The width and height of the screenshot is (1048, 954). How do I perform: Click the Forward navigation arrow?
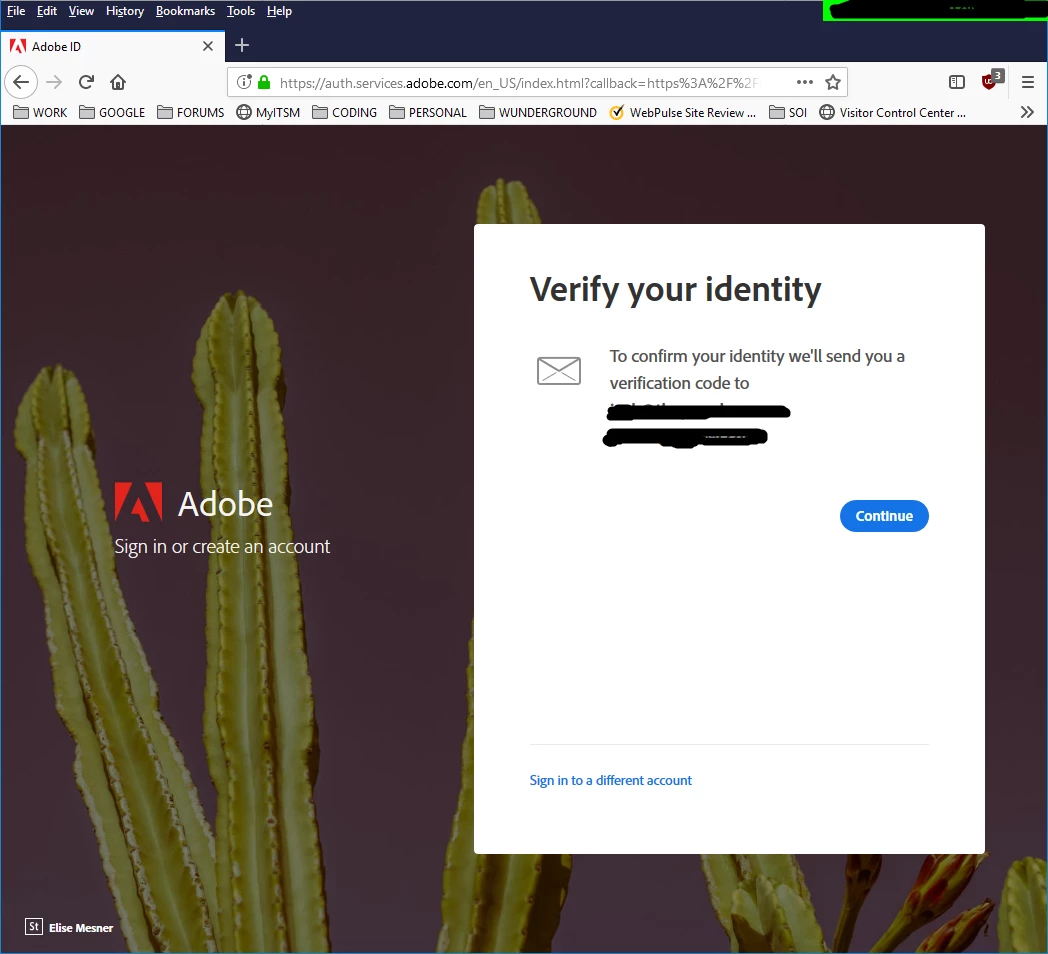point(54,82)
